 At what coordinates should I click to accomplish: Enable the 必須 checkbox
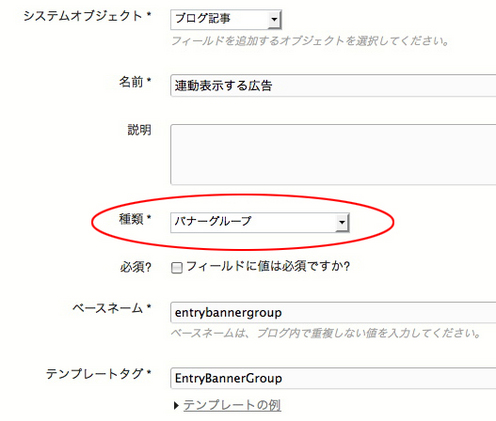(177, 267)
